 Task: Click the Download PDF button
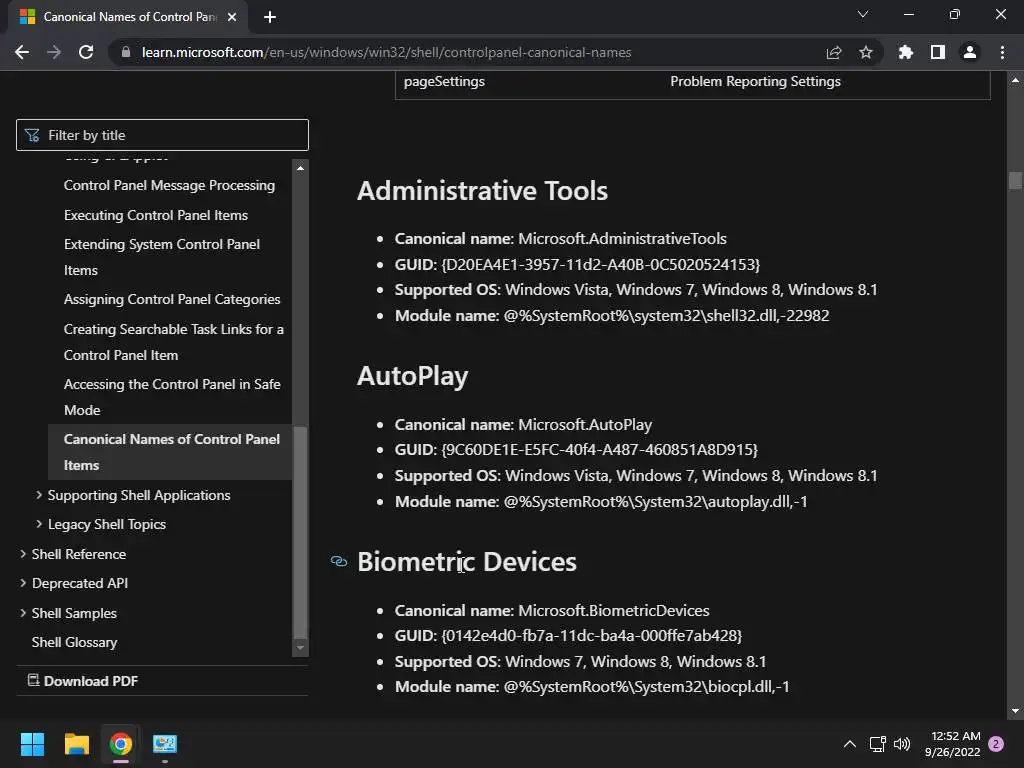tap(83, 680)
